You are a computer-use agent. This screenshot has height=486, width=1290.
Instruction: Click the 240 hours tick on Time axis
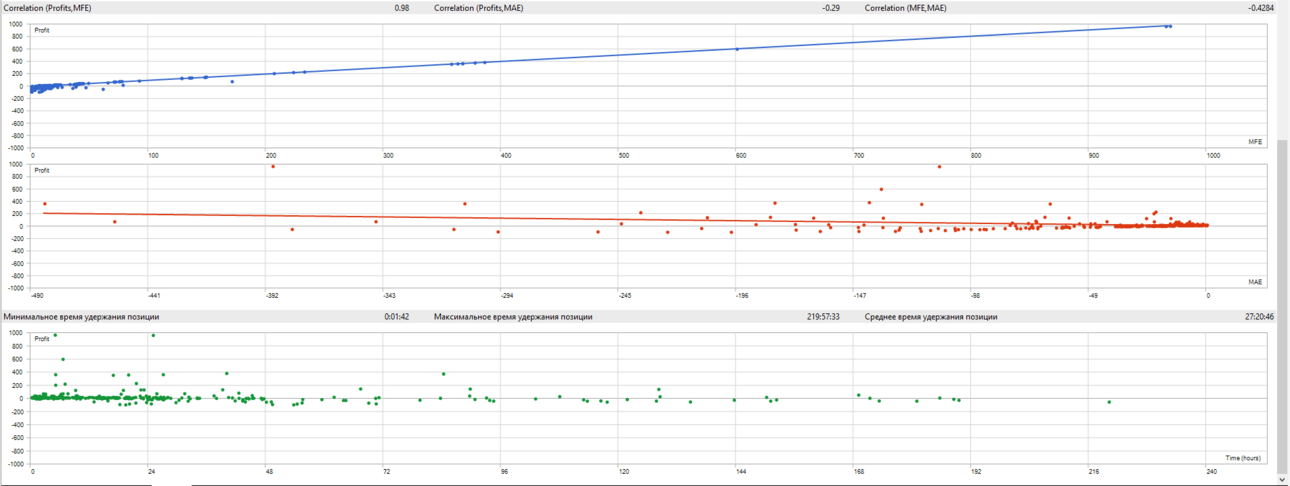click(1211, 471)
